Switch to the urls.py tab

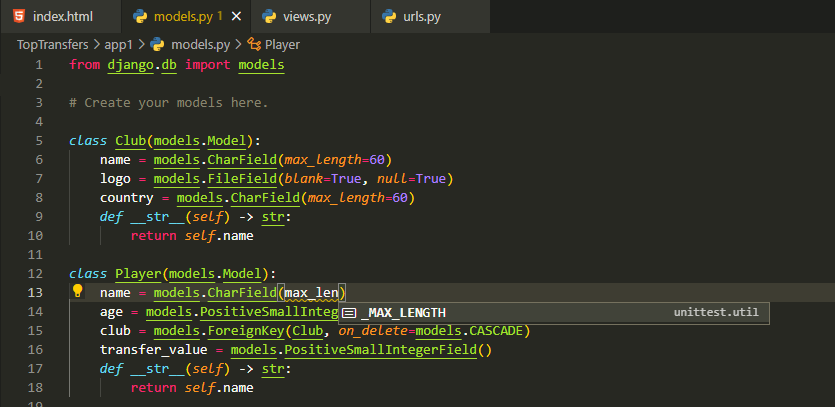[x=430, y=17]
